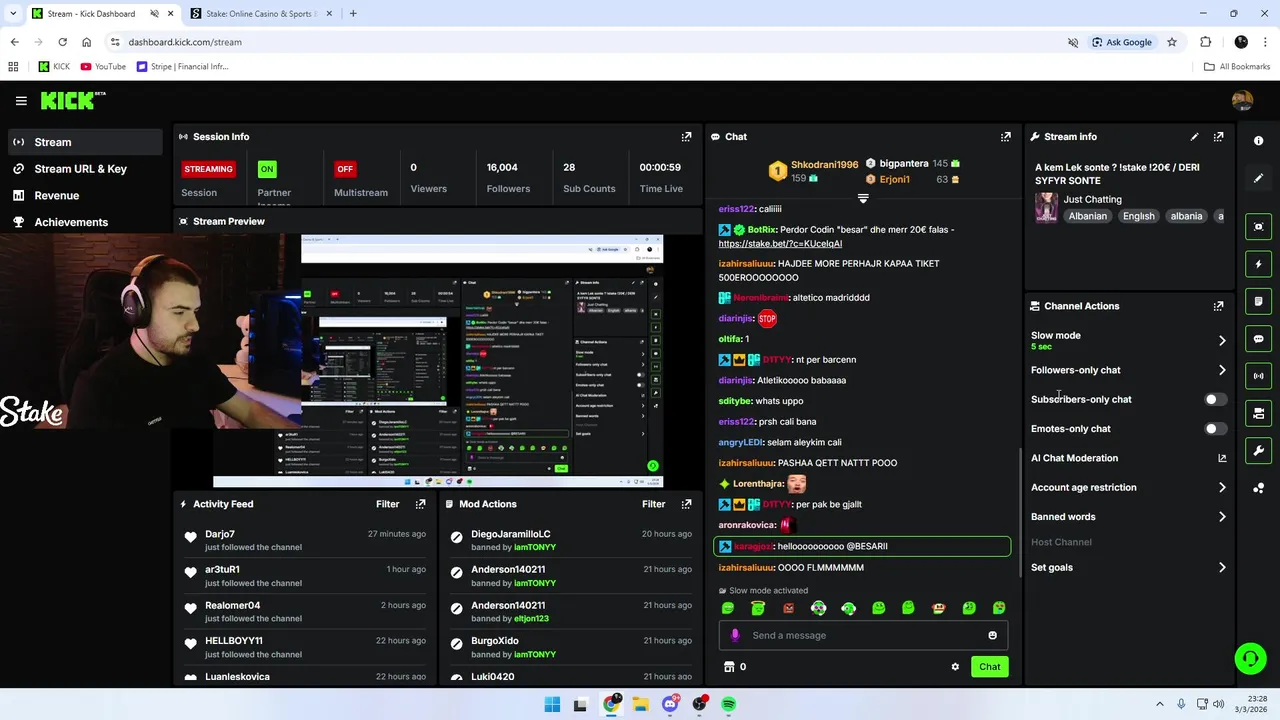The image size is (1280, 720).
Task: Pop out the Session Info panel
Action: 686,137
